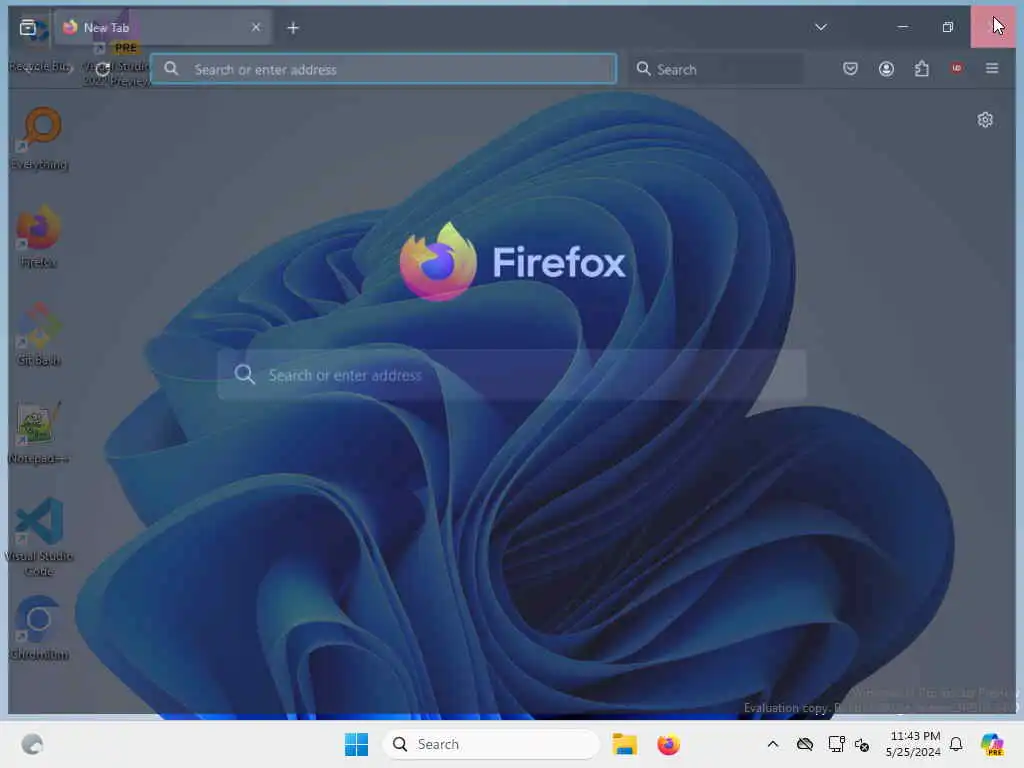
Task: Open Firefox account icon
Action: tap(886, 69)
